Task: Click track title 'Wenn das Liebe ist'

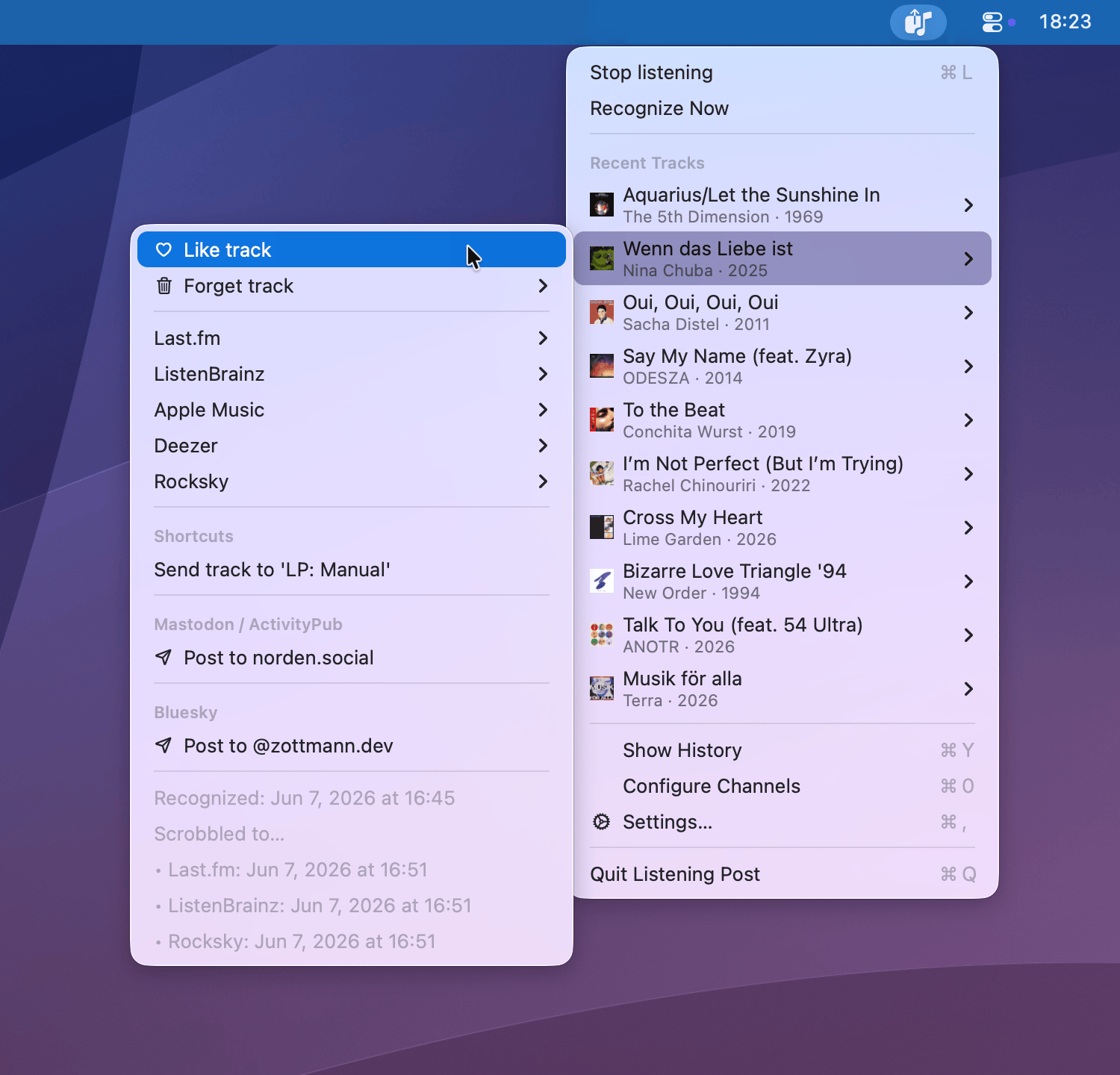Action: point(708,249)
